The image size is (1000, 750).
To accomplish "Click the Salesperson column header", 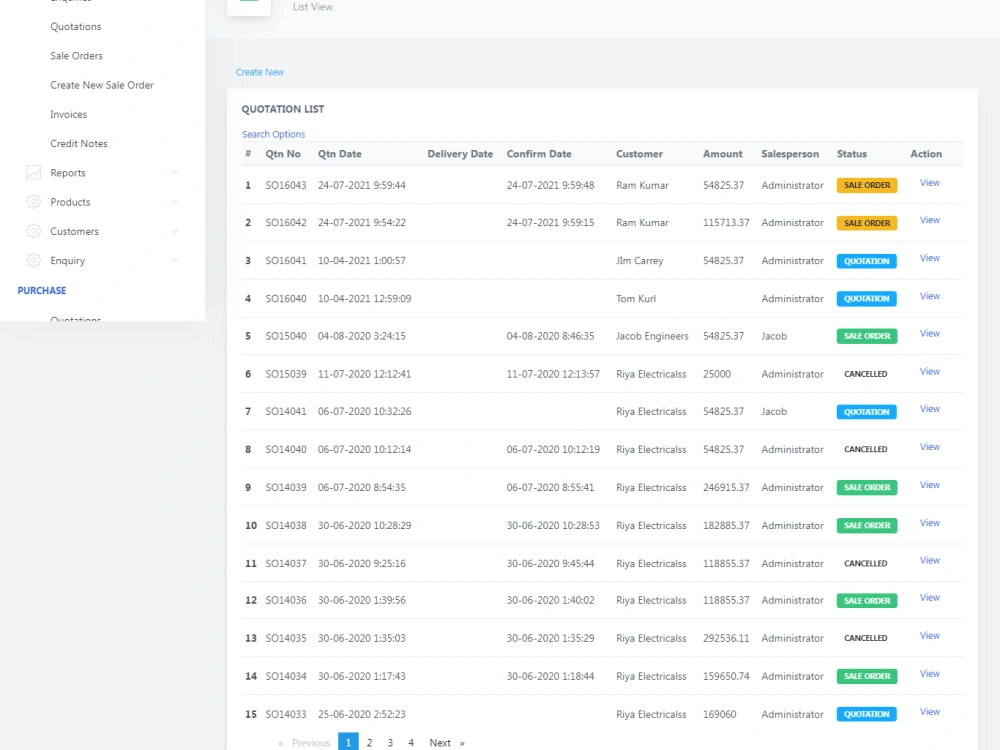I will click(x=790, y=154).
